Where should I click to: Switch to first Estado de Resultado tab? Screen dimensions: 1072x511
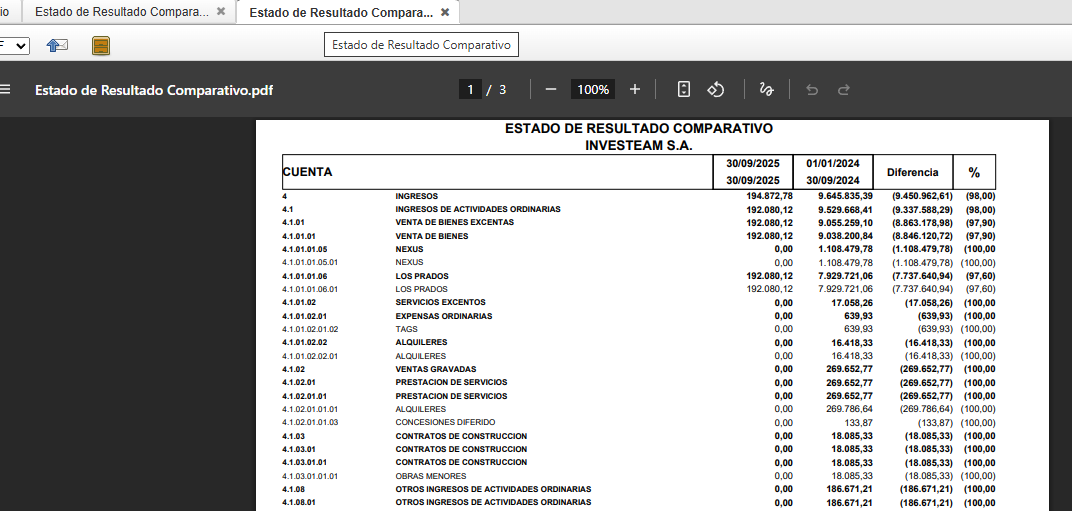click(121, 12)
